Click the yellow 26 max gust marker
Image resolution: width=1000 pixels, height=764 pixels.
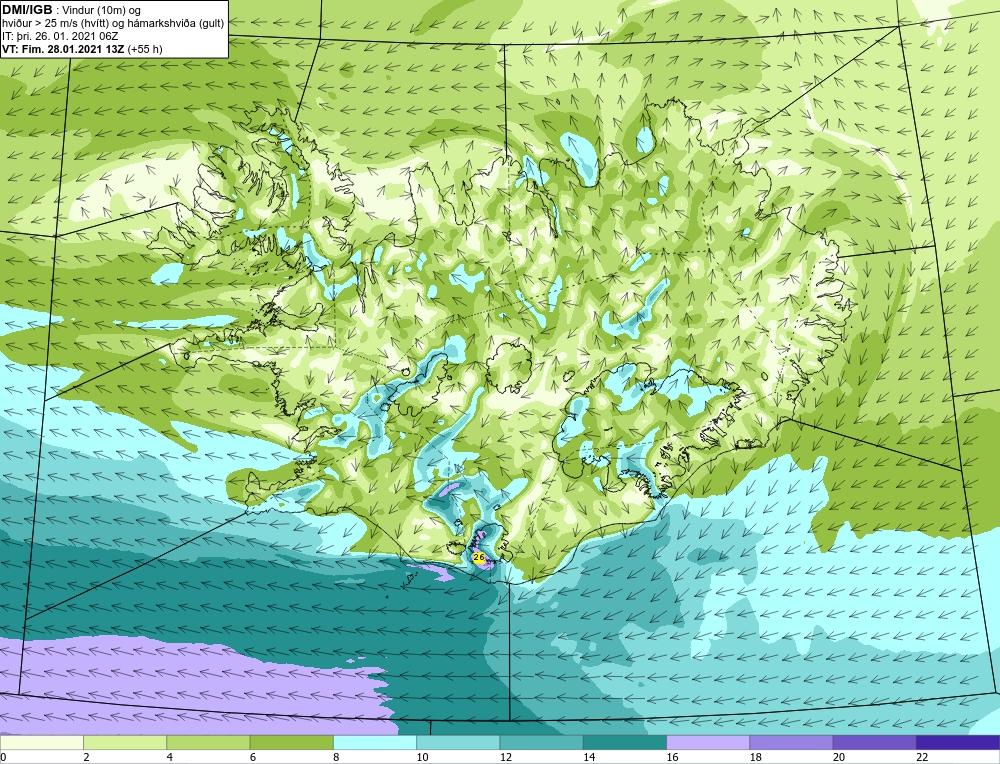(x=479, y=557)
